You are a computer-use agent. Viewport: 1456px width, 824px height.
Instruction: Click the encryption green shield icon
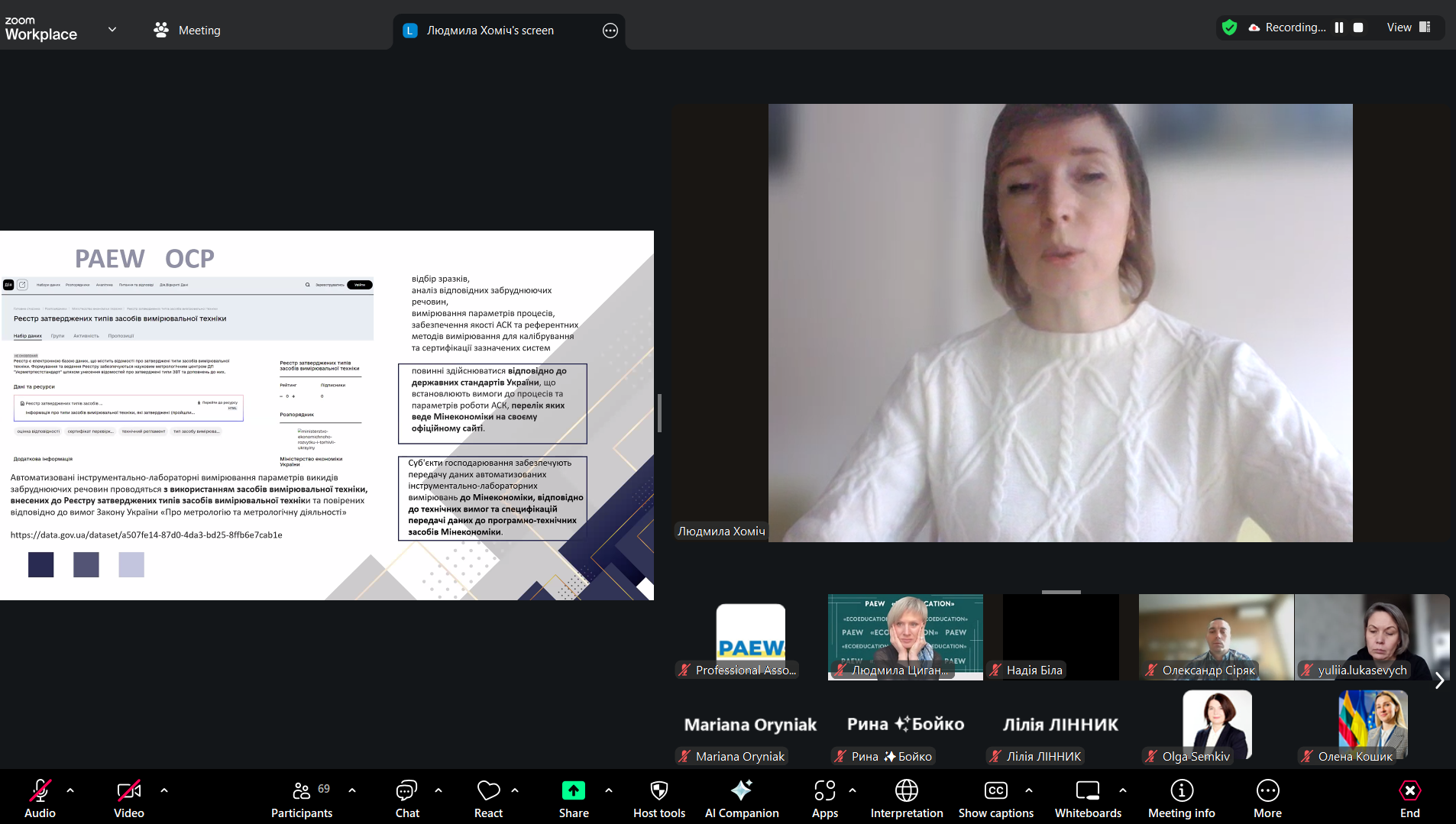tap(1229, 27)
